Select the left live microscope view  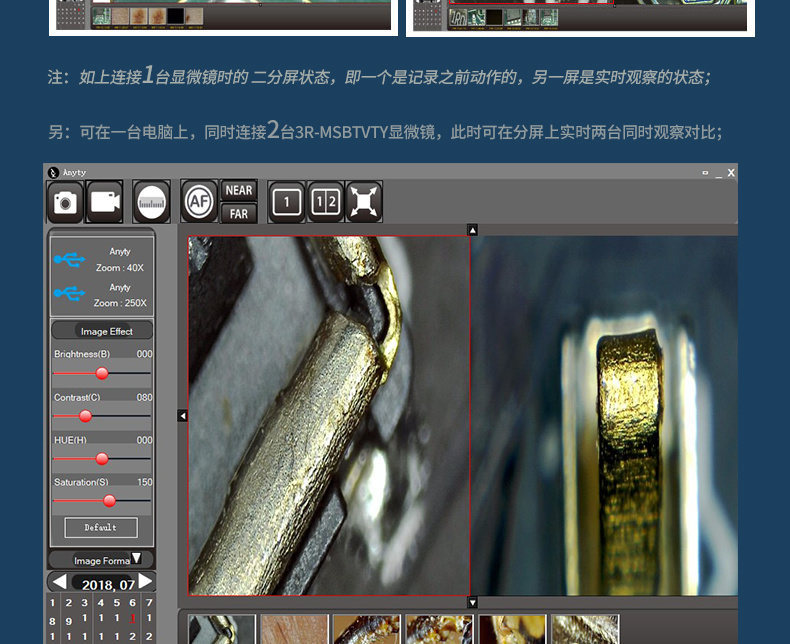point(329,416)
